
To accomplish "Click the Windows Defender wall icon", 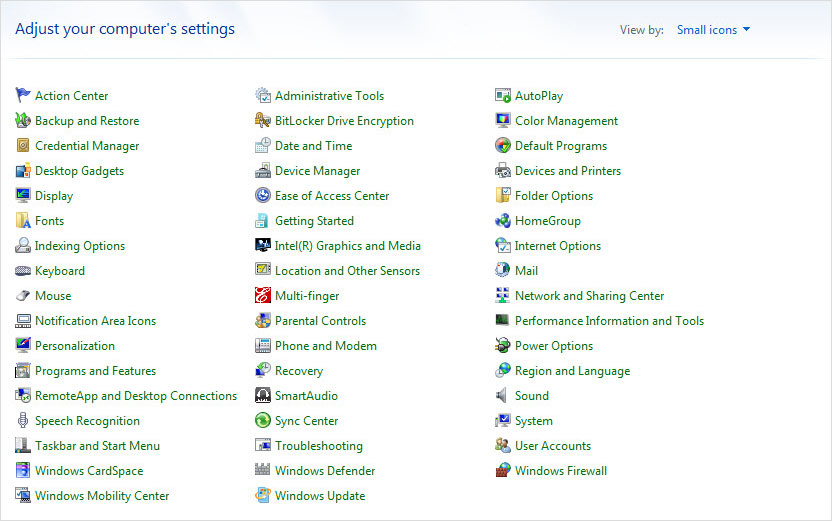I will [263, 469].
